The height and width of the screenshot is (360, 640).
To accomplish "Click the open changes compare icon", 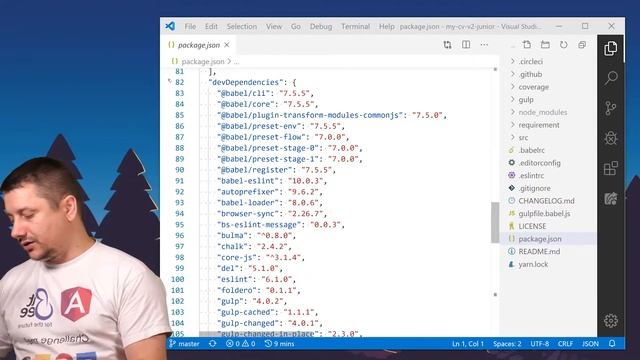I will pos(447,45).
